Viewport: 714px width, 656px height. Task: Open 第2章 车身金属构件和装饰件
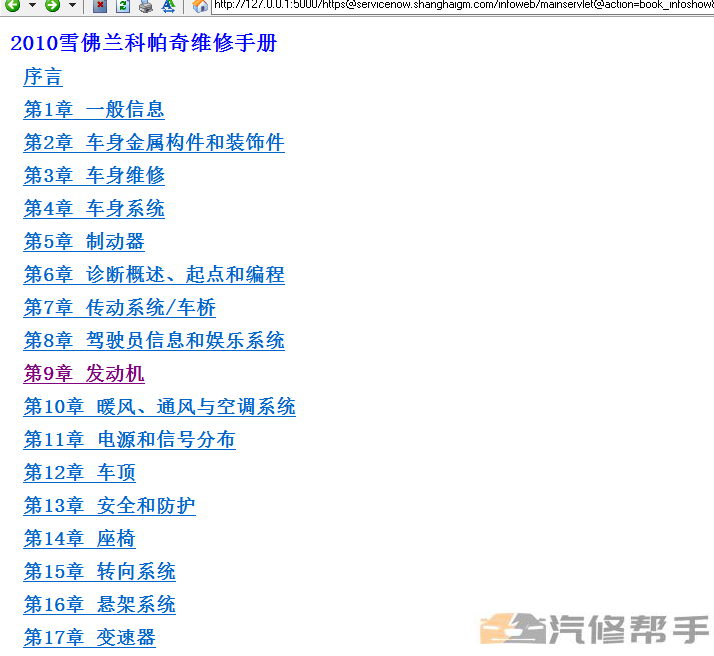pyautogui.click(x=154, y=142)
